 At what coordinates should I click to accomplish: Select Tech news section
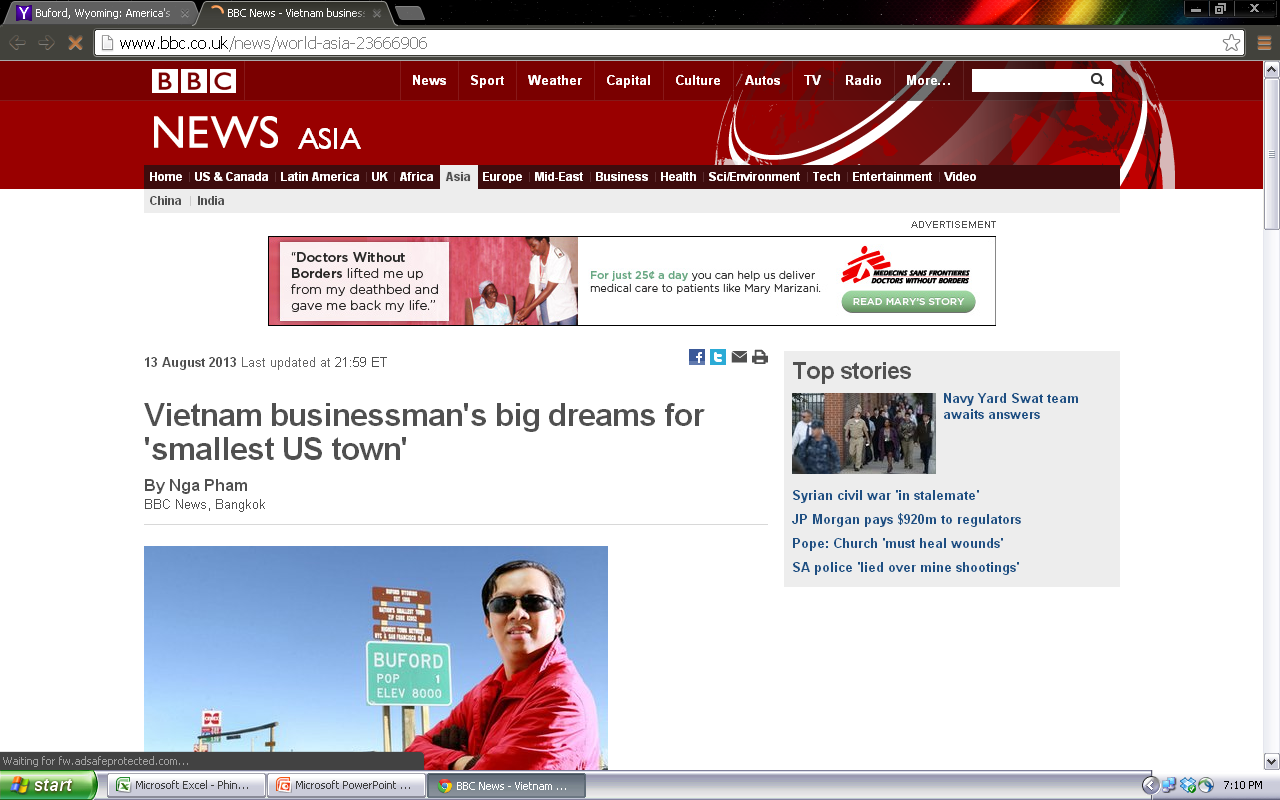click(826, 177)
